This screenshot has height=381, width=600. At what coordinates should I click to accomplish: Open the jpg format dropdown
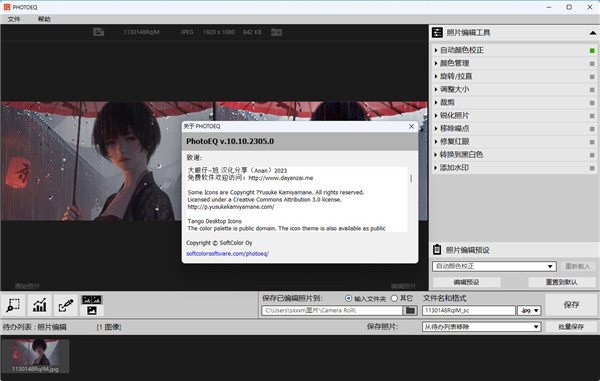click(529, 310)
